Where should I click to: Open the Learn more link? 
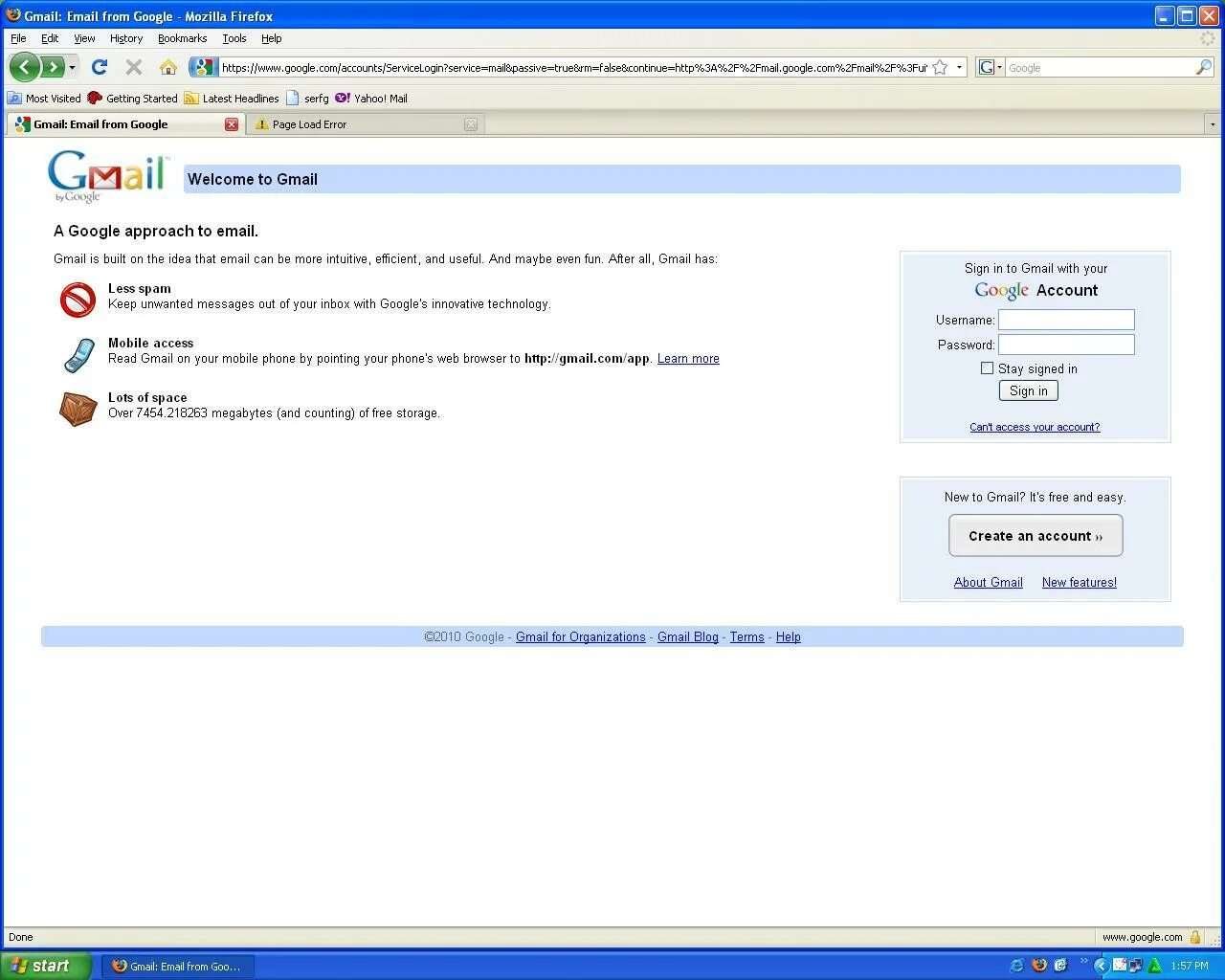point(688,359)
